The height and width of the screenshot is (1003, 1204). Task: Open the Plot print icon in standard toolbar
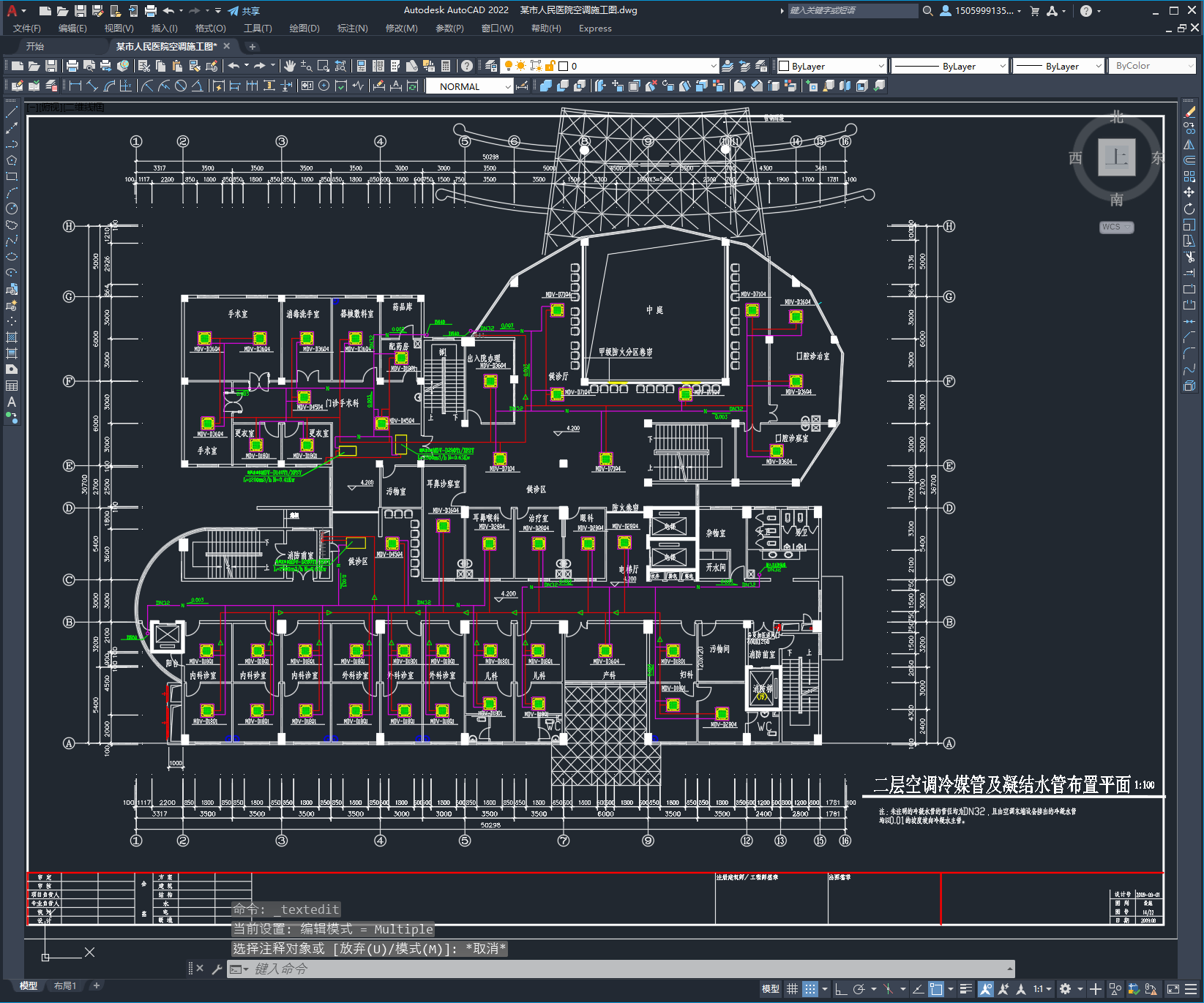[x=72, y=66]
